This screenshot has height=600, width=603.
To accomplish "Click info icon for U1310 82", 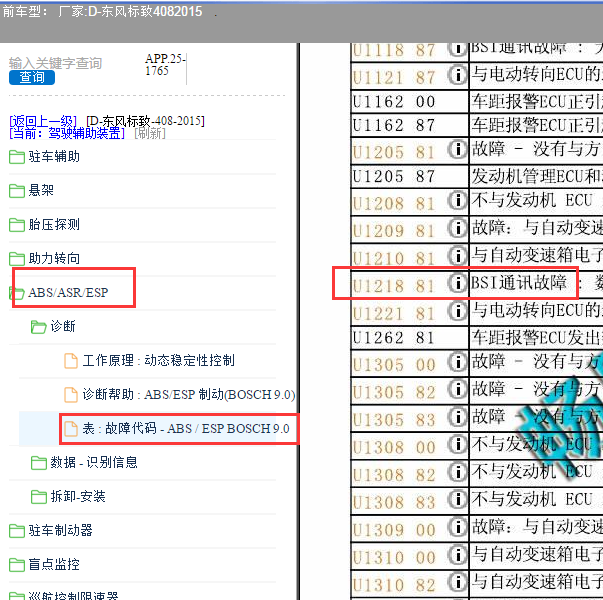I will pyautogui.click(x=457, y=582).
